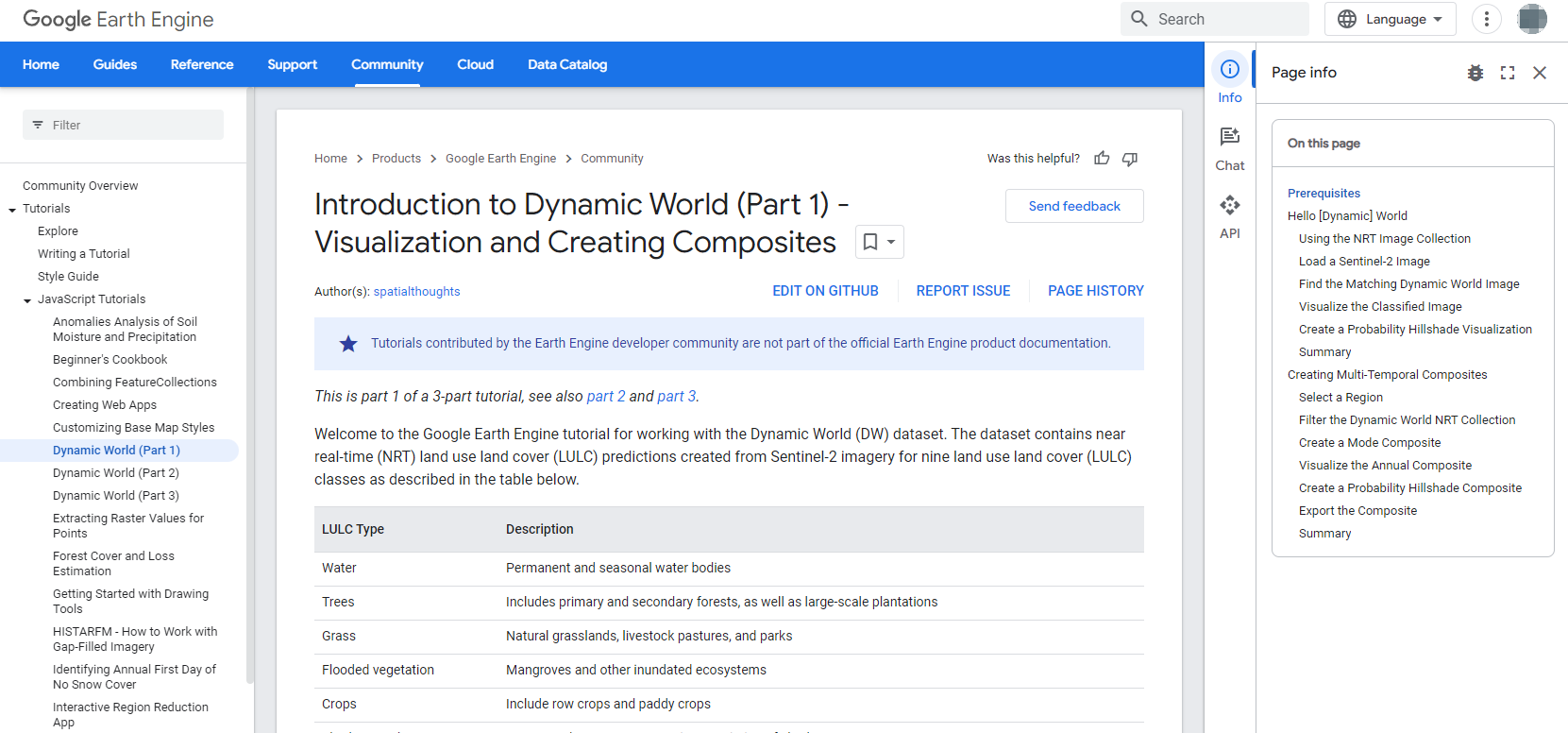
Task: Open the spatialthoughts author link
Action: tap(416, 292)
